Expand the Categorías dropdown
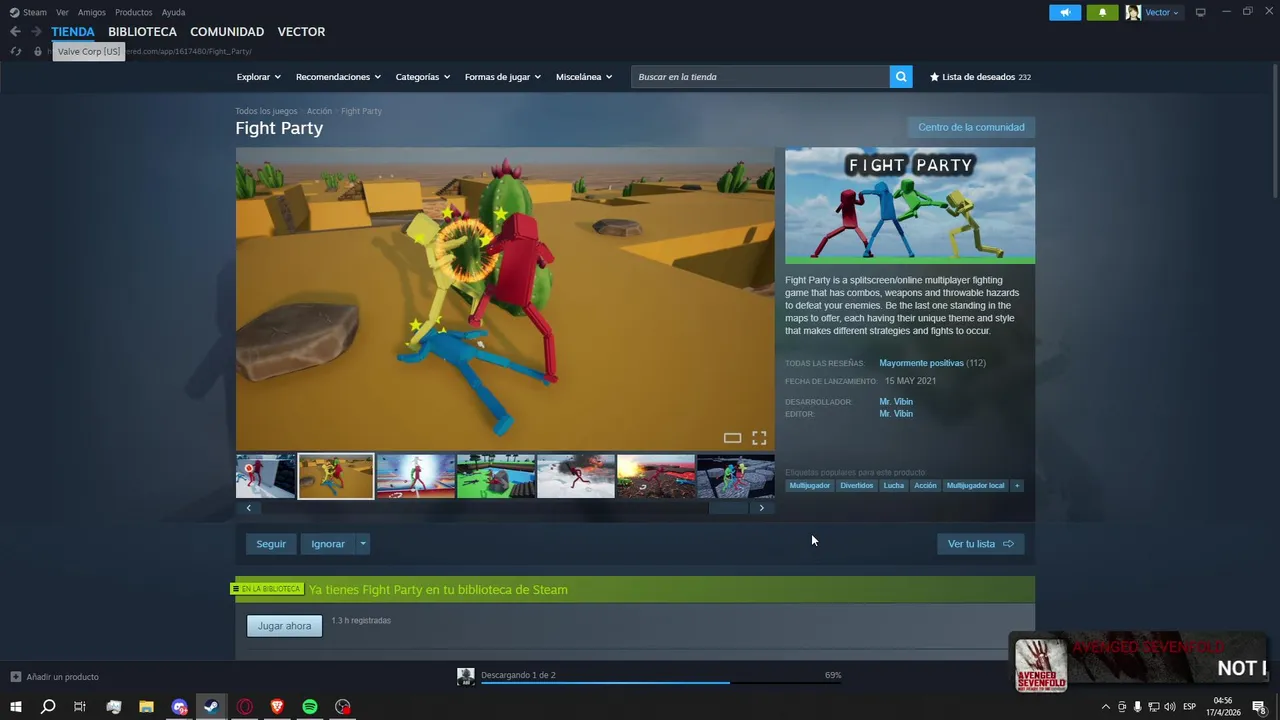This screenshot has height=720, width=1280. (422, 77)
